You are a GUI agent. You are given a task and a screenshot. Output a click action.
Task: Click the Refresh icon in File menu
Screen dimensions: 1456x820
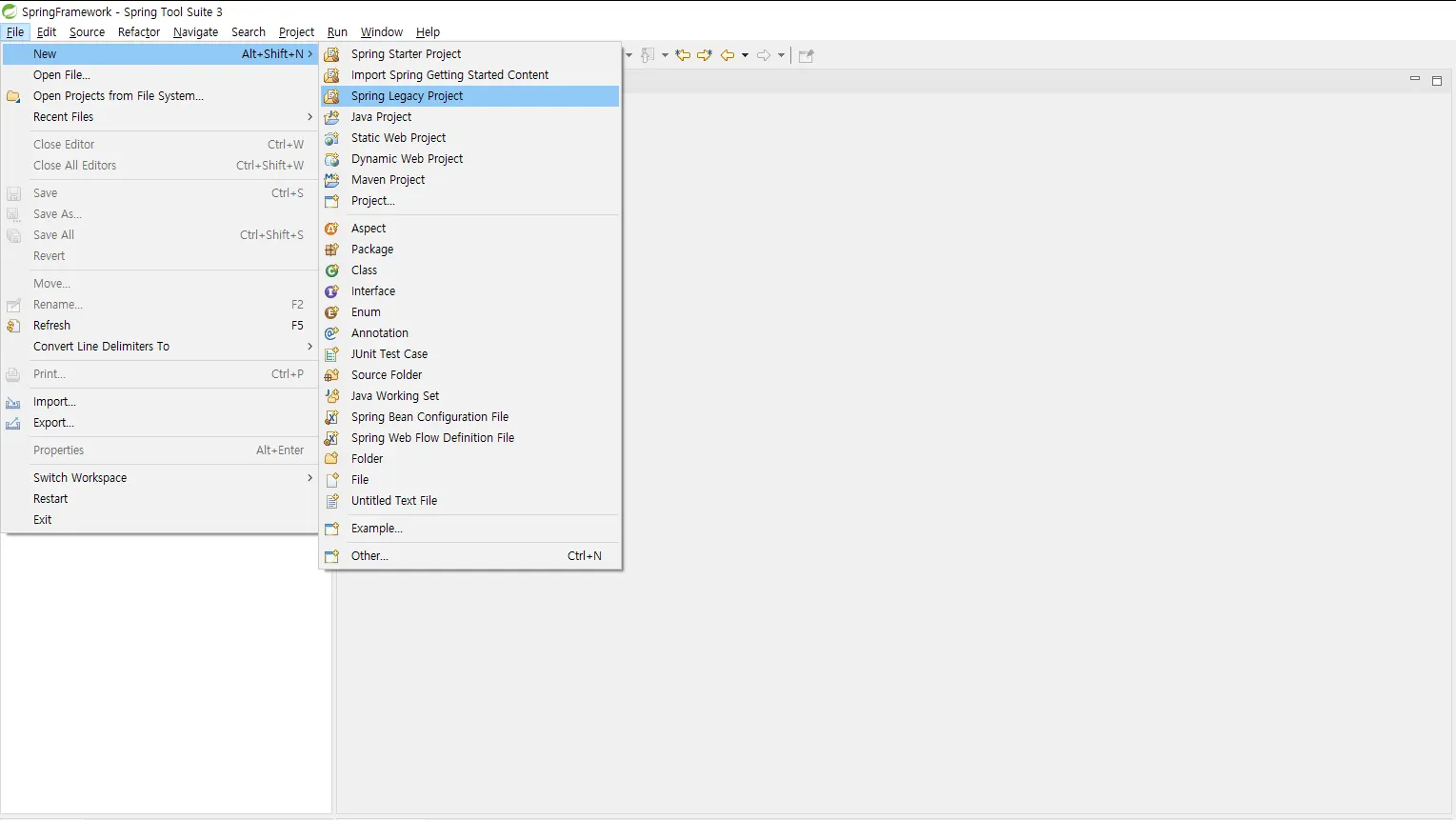point(13,326)
